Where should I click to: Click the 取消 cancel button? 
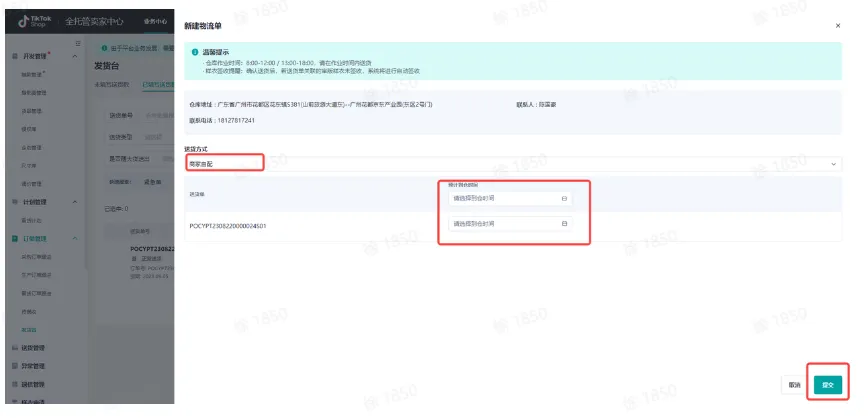click(794, 385)
